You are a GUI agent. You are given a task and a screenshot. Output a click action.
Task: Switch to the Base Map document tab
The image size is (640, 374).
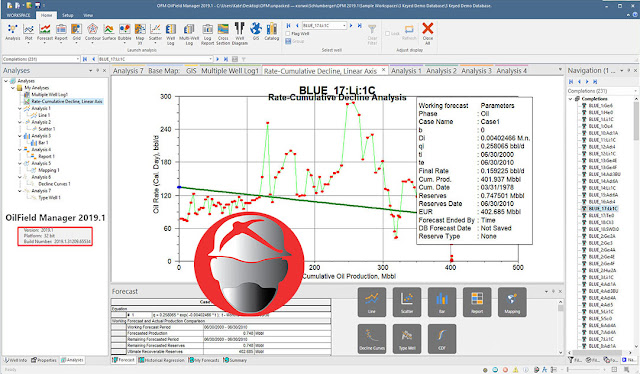click(x=164, y=71)
